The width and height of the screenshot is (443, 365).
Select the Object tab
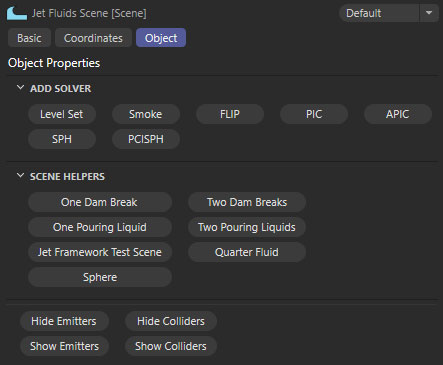point(161,38)
